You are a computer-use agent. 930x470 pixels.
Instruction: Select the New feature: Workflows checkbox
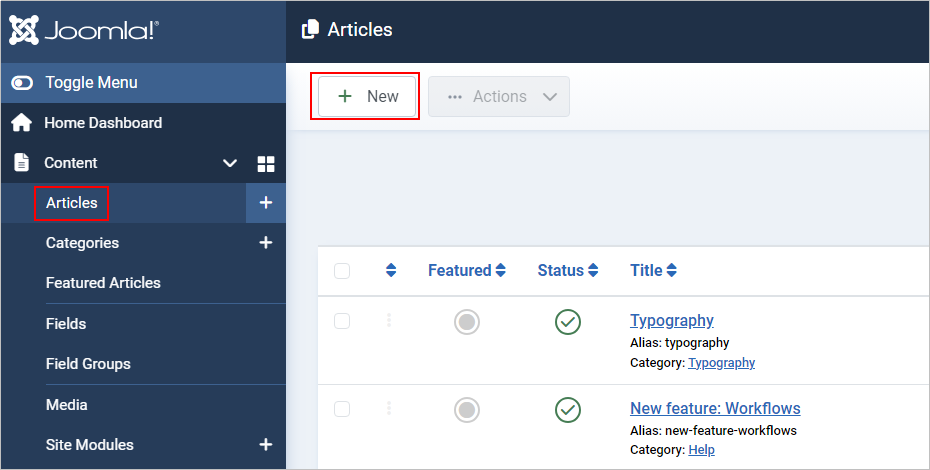342,409
